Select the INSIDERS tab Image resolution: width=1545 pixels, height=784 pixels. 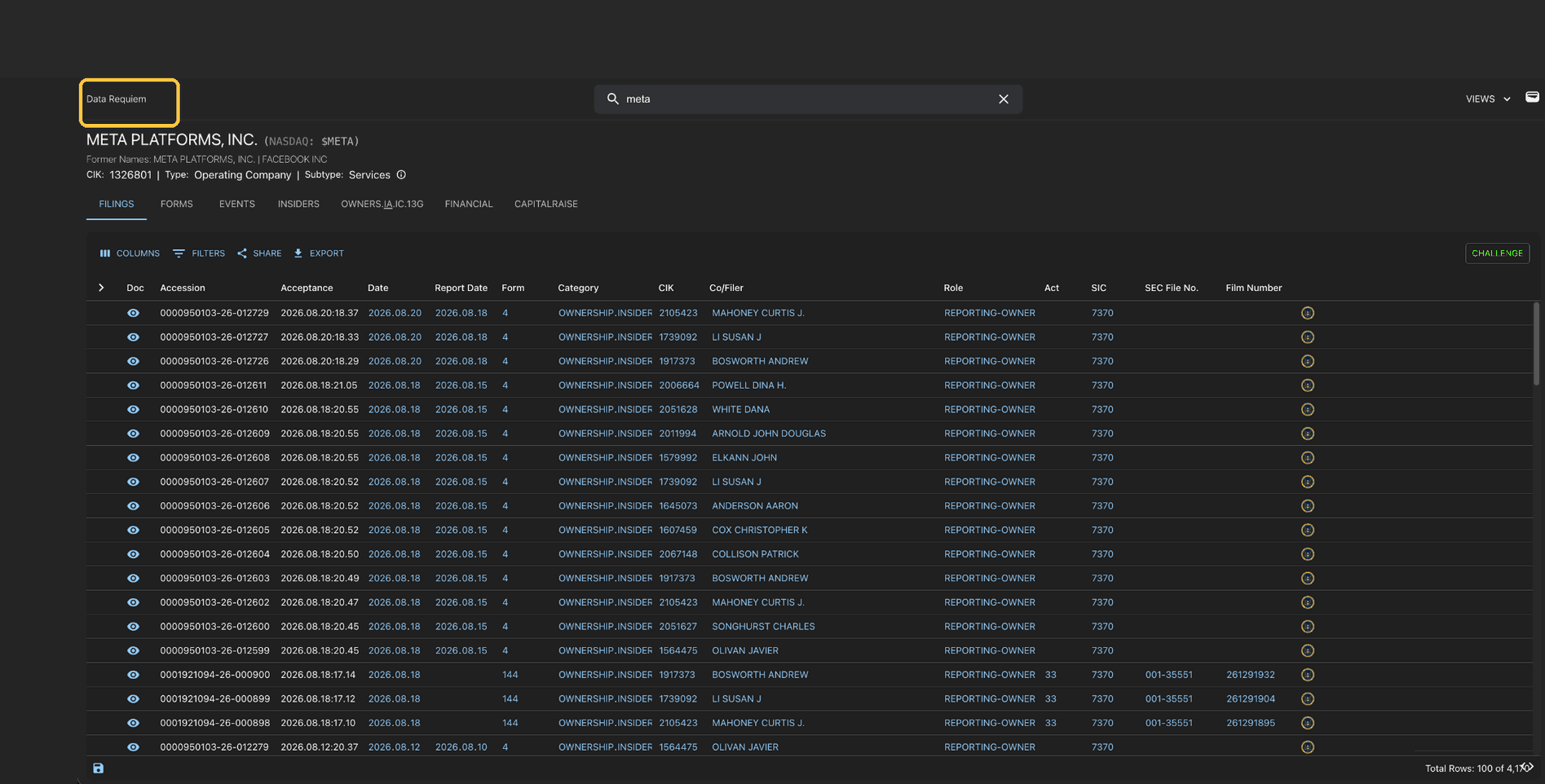(x=298, y=204)
